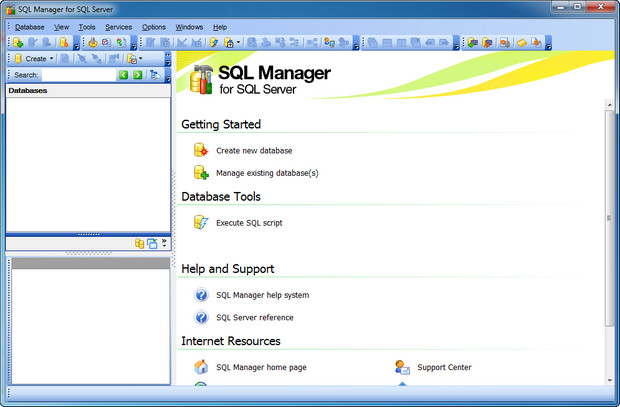
Task: Click the SQL Manager home page house icon
Action: [x=201, y=367]
